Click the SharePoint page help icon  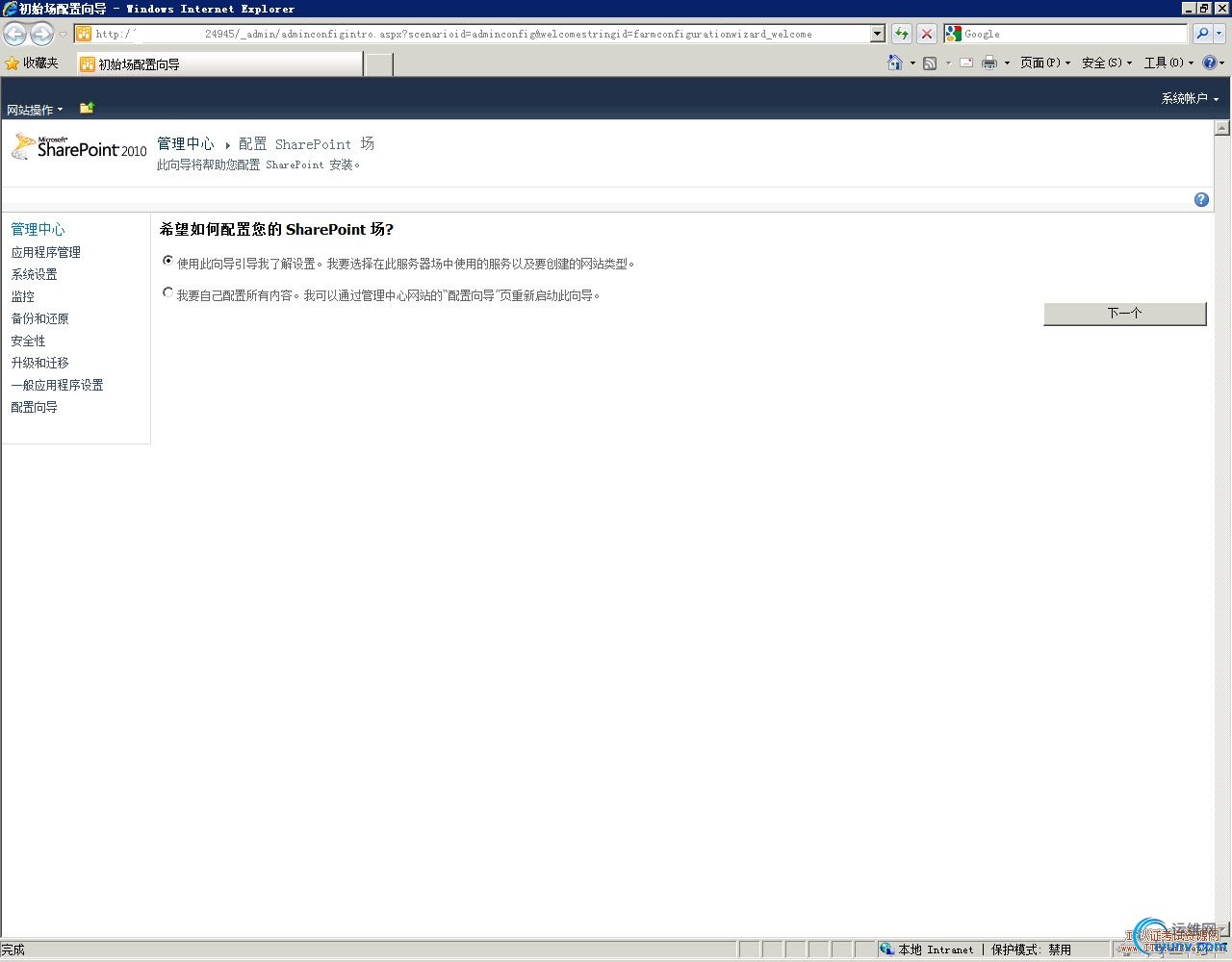pyautogui.click(x=1201, y=199)
